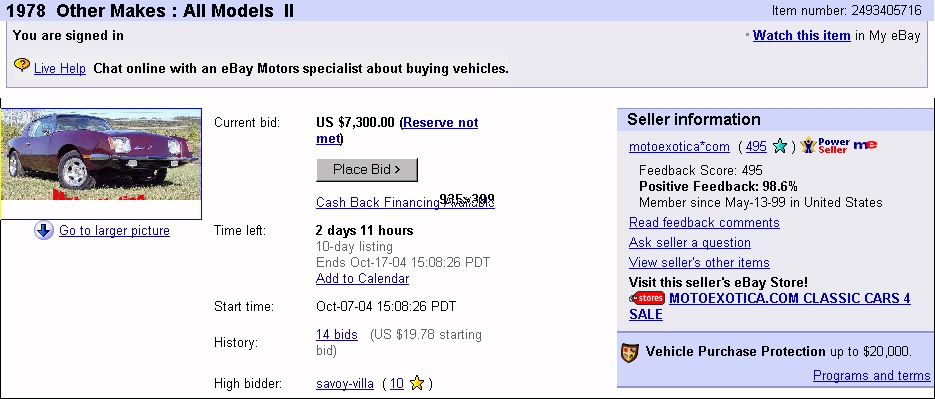Image resolution: width=935 pixels, height=399 pixels.
Task: Open Cash Back Financing Available link
Action: [x=405, y=202]
